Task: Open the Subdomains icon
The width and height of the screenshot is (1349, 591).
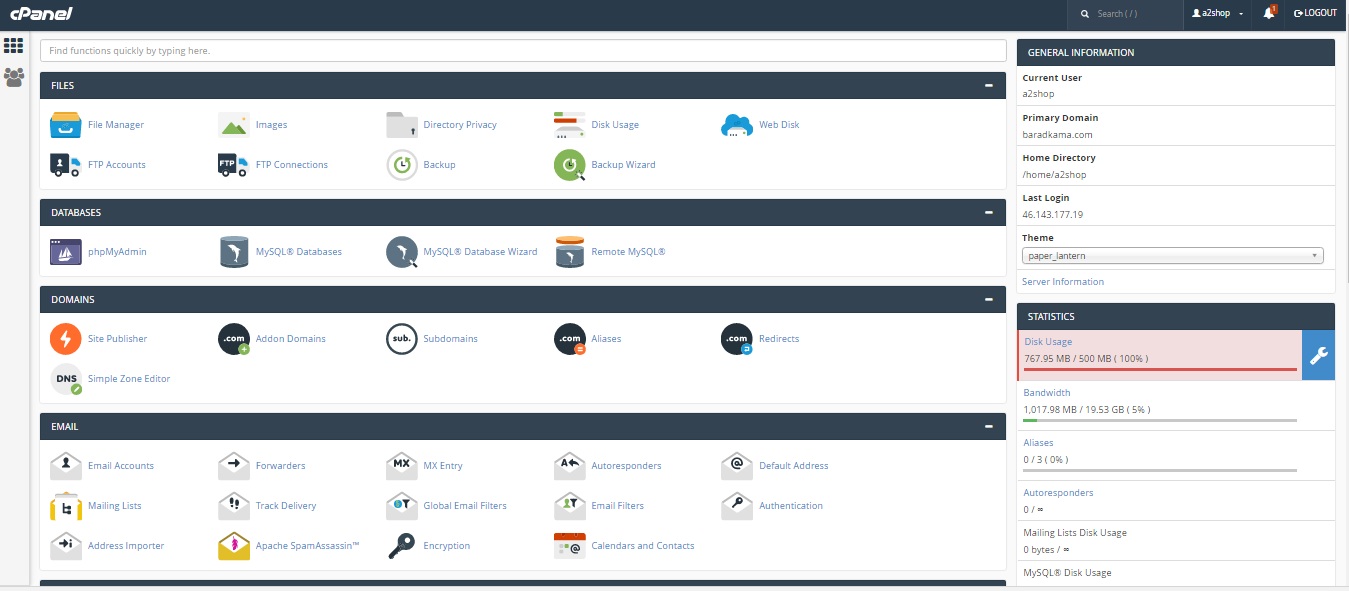Action: [x=402, y=339]
